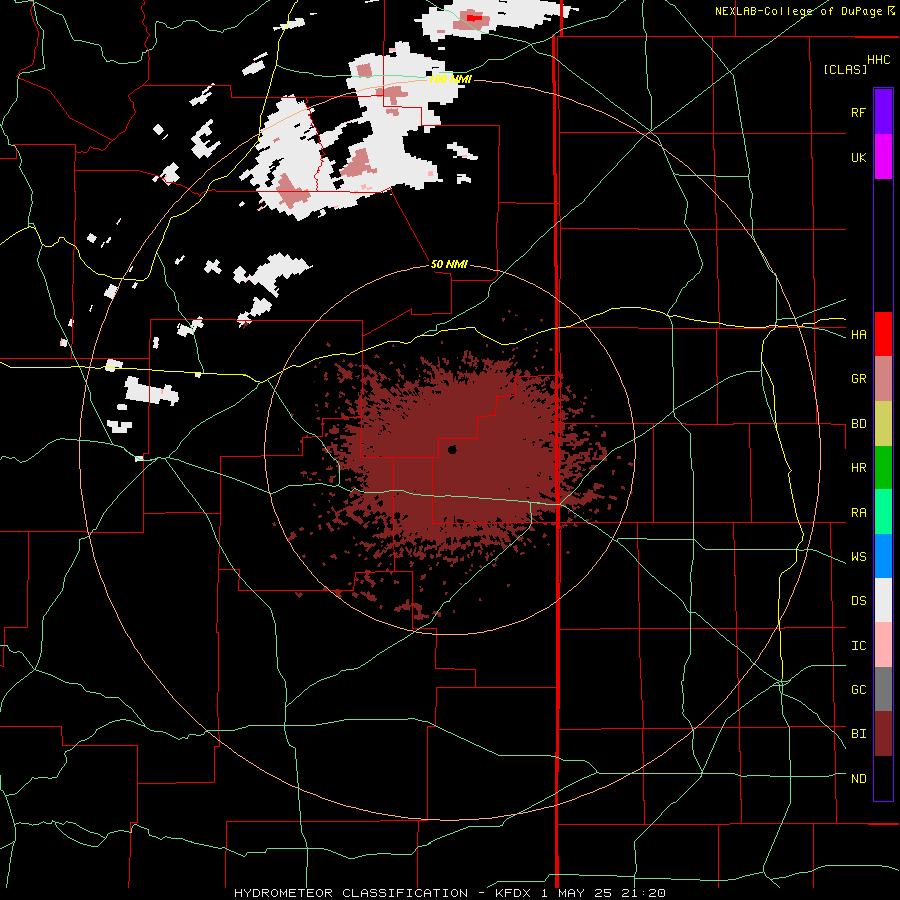
Task: Click the ND black legend swatch
Action: tap(883, 778)
